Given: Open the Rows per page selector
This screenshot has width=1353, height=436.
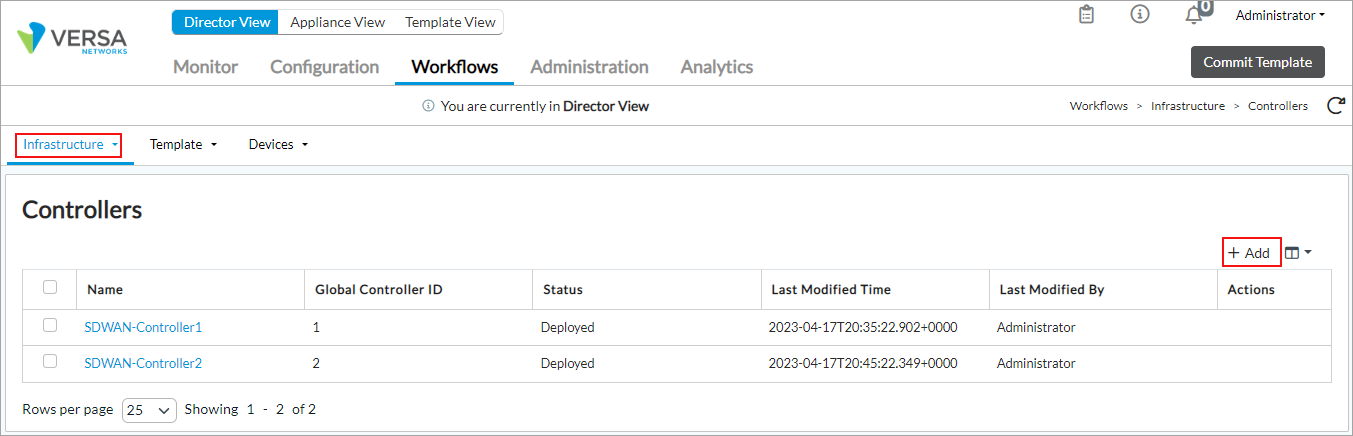Looking at the screenshot, I should [149, 410].
